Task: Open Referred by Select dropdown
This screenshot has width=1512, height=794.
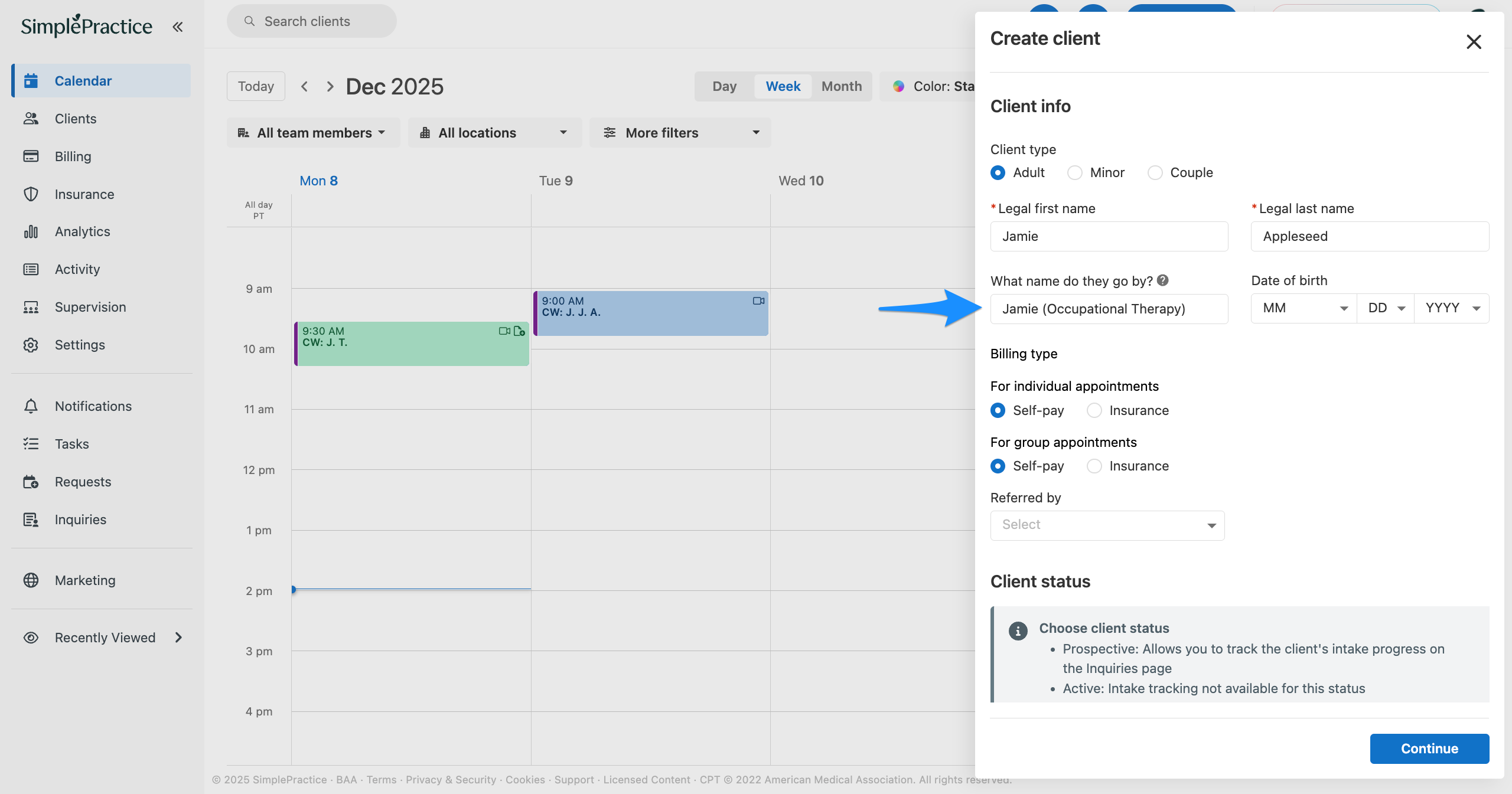Action: [x=1107, y=525]
